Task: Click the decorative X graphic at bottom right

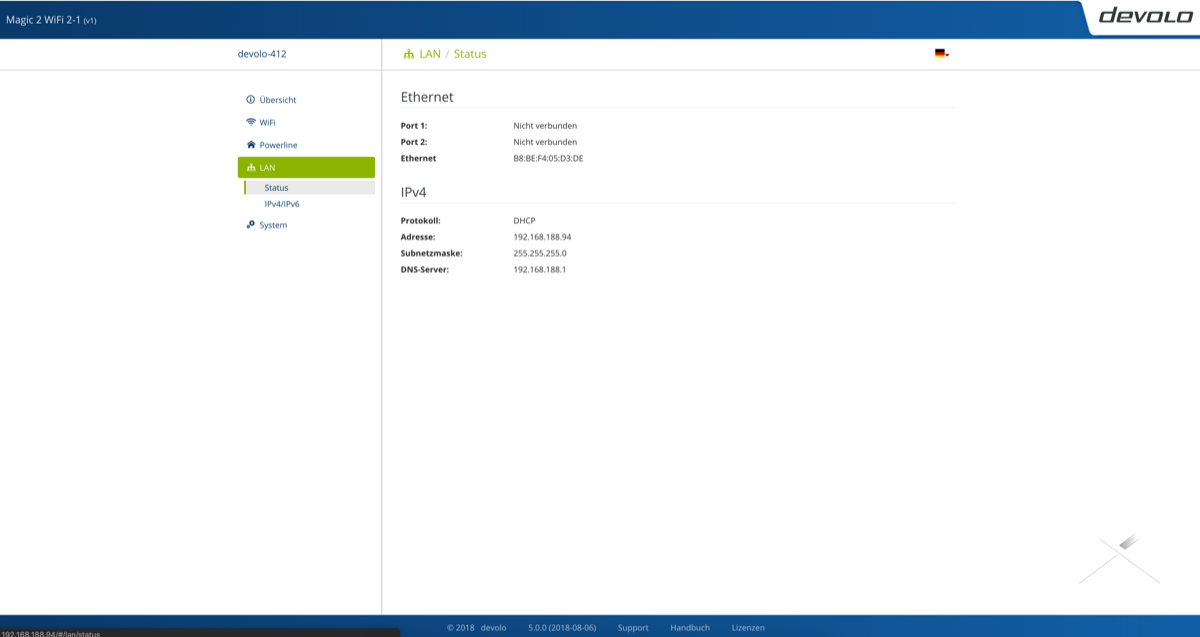Action: click(1119, 560)
